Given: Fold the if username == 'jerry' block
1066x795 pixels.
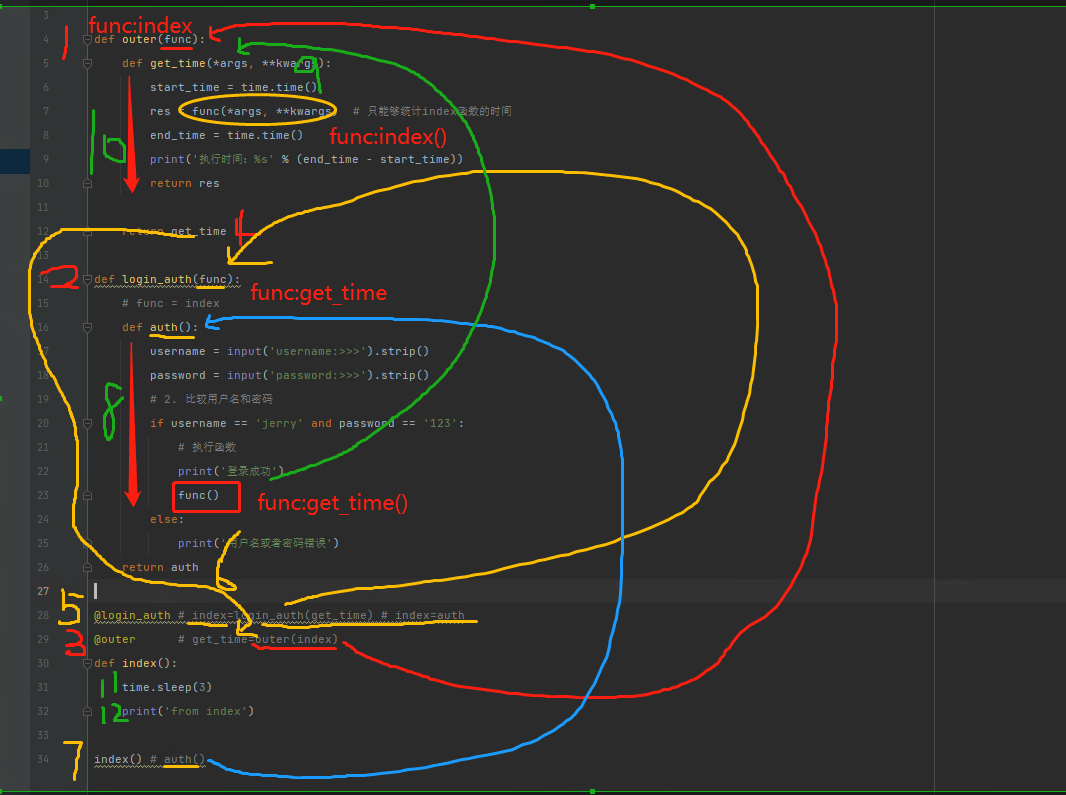Looking at the screenshot, I should [x=87, y=424].
